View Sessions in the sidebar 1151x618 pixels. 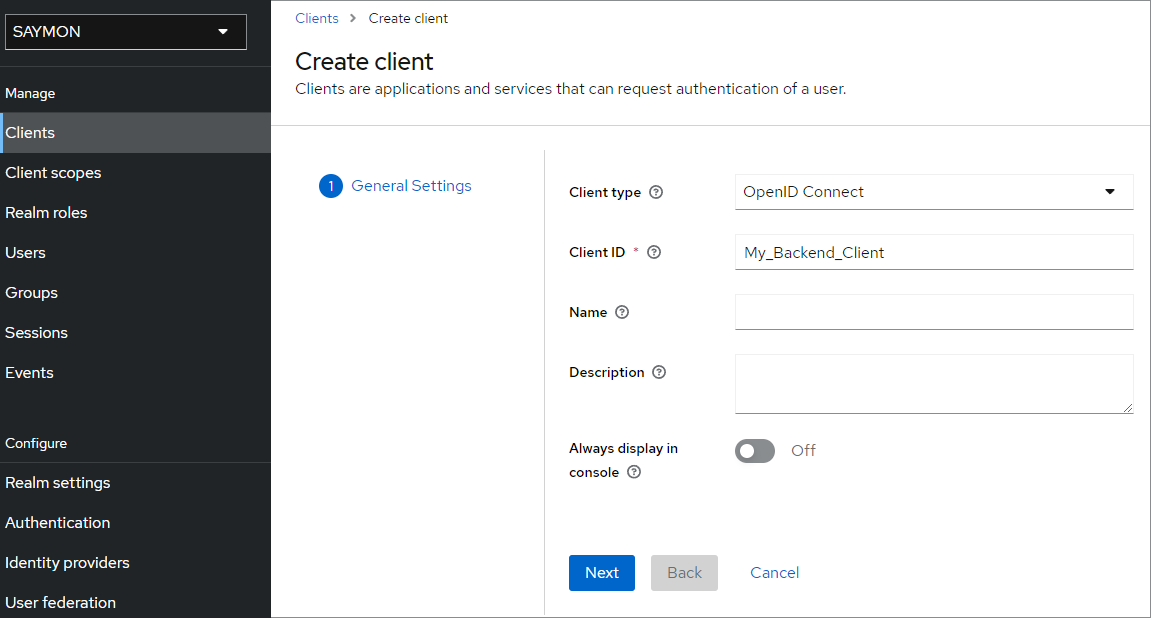(135, 333)
